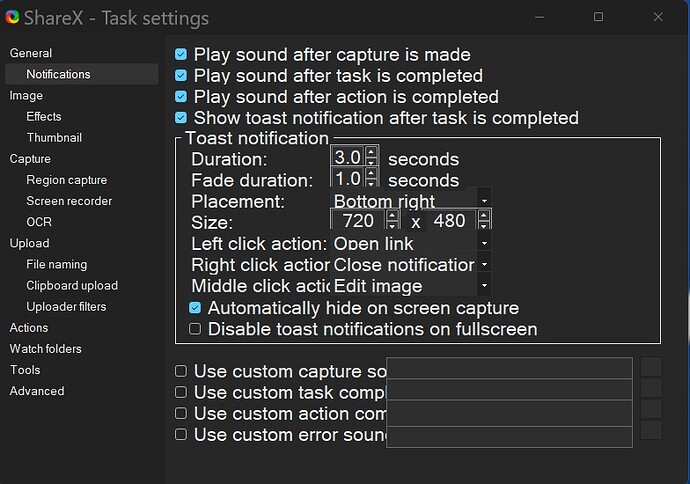Open the Upload settings section

pos(29,243)
